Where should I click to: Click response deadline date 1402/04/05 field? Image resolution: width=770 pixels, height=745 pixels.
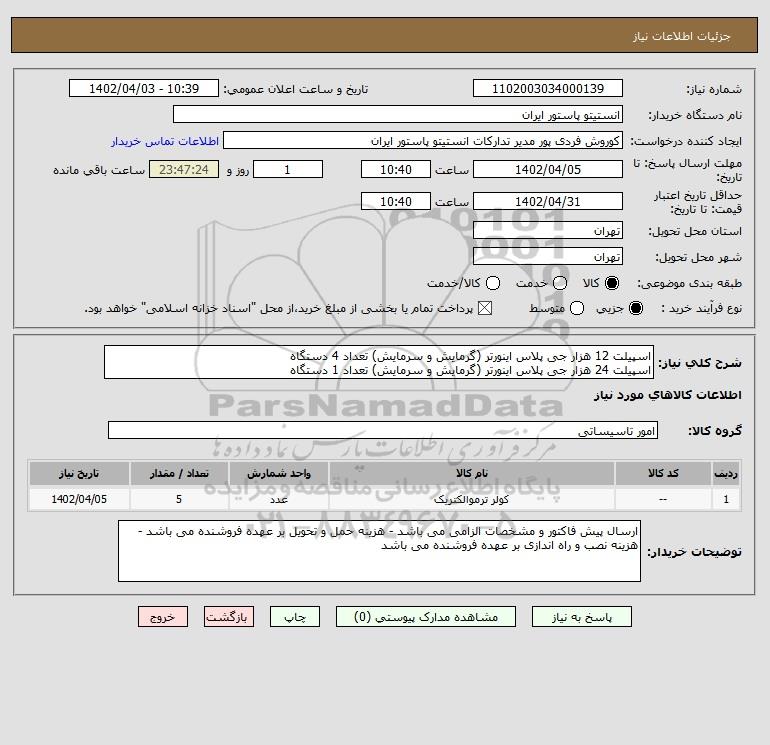(548, 169)
